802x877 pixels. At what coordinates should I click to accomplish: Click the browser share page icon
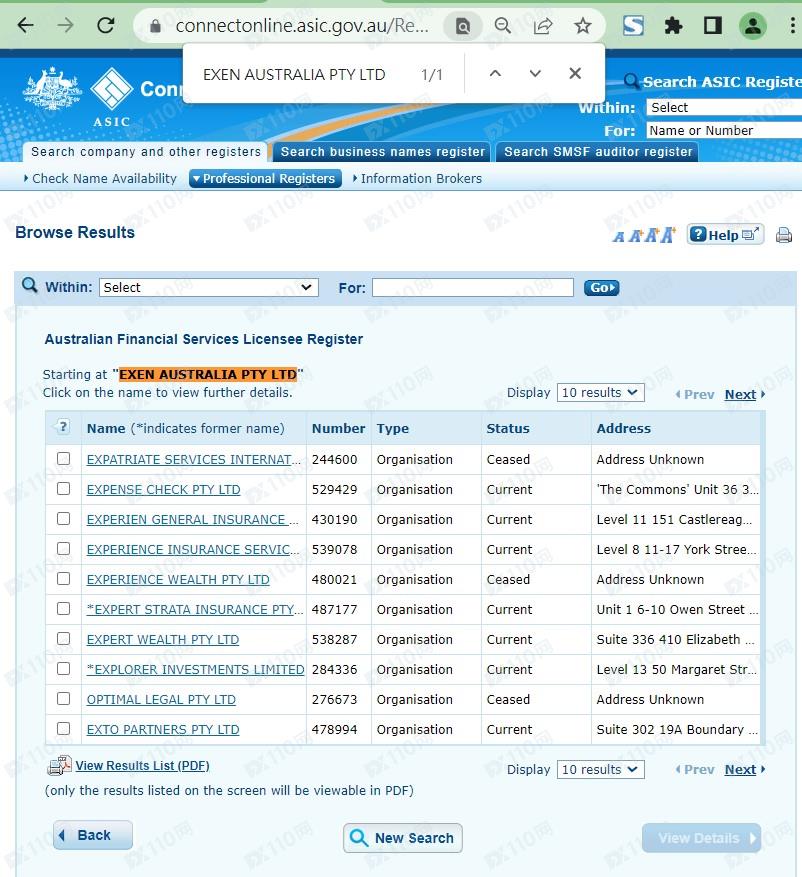pos(543,26)
